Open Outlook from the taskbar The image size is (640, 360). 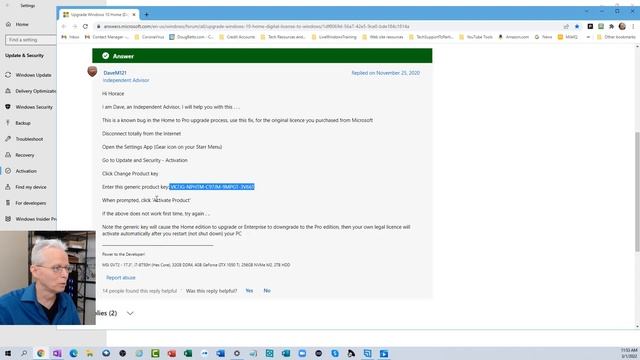pos(286,353)
